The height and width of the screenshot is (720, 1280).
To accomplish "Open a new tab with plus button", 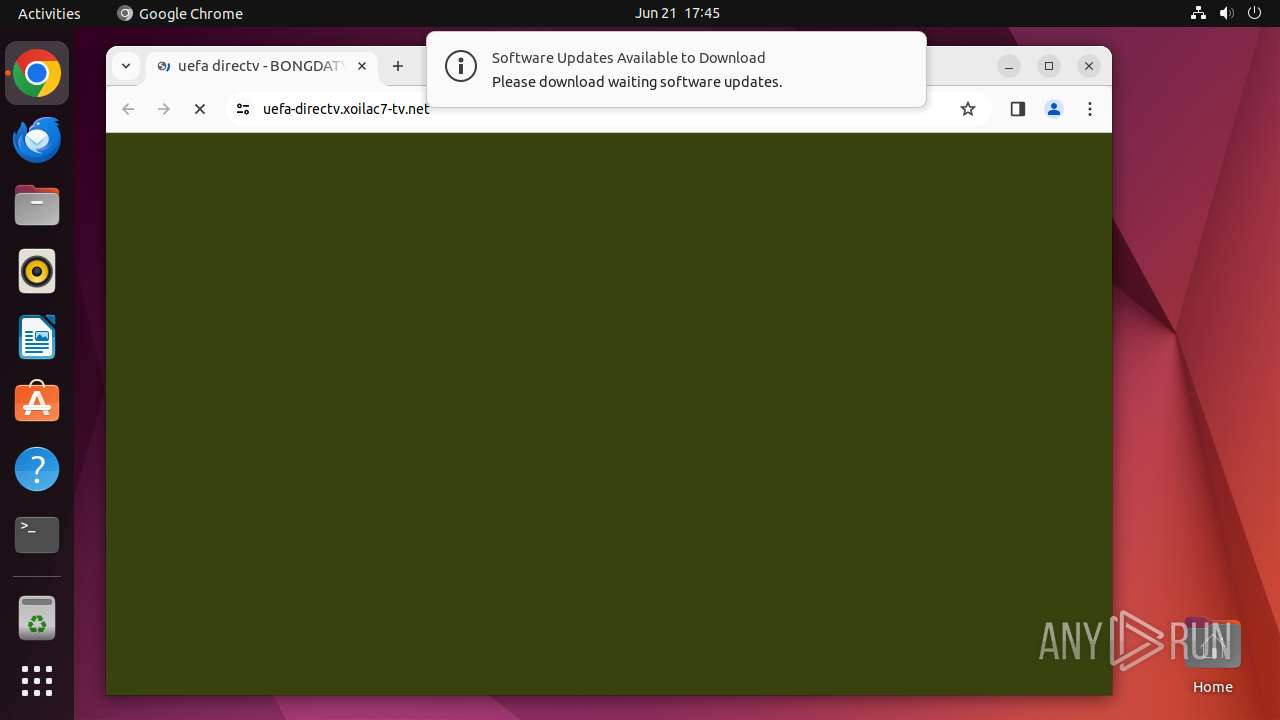I will tap(398, 66).
